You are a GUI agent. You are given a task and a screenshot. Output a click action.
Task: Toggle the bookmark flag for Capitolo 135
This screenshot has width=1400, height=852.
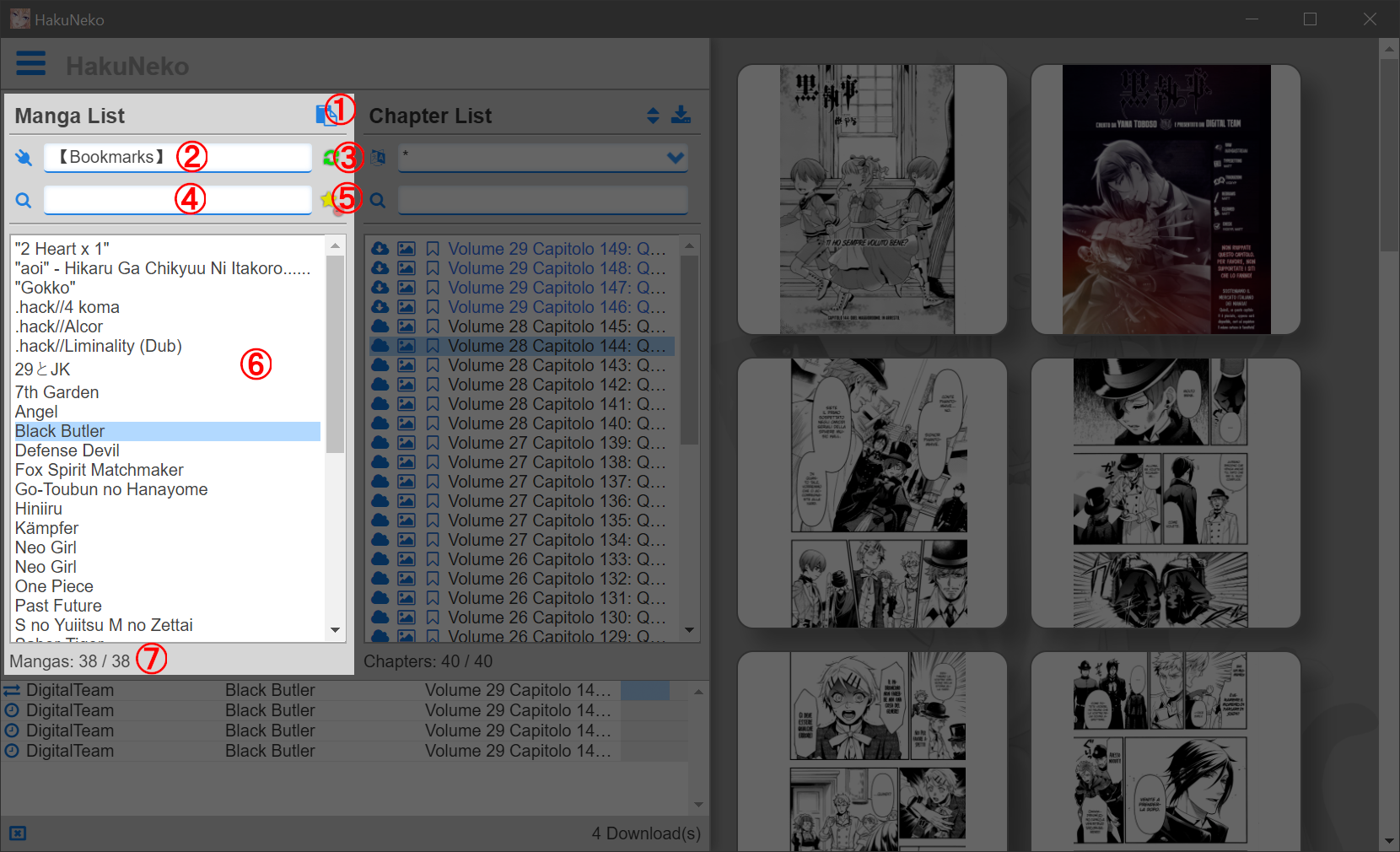coord(433,520)
